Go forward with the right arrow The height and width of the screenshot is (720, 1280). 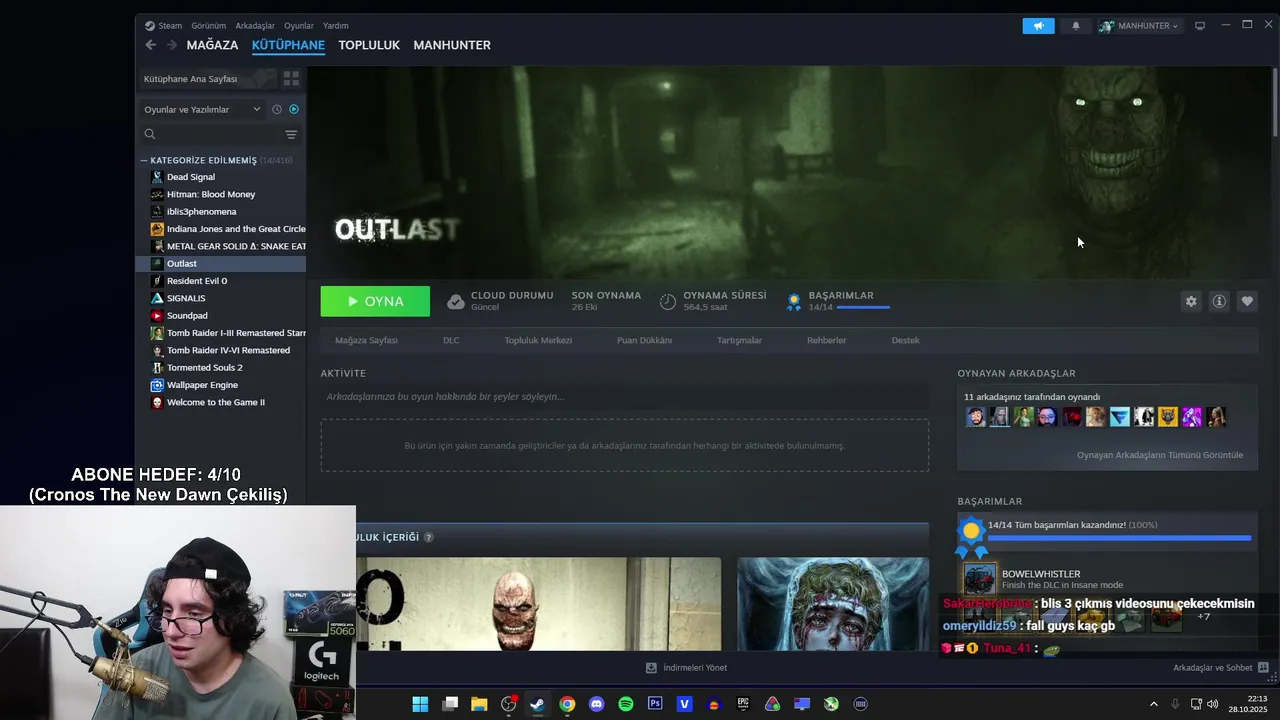[x=172, y=45]
